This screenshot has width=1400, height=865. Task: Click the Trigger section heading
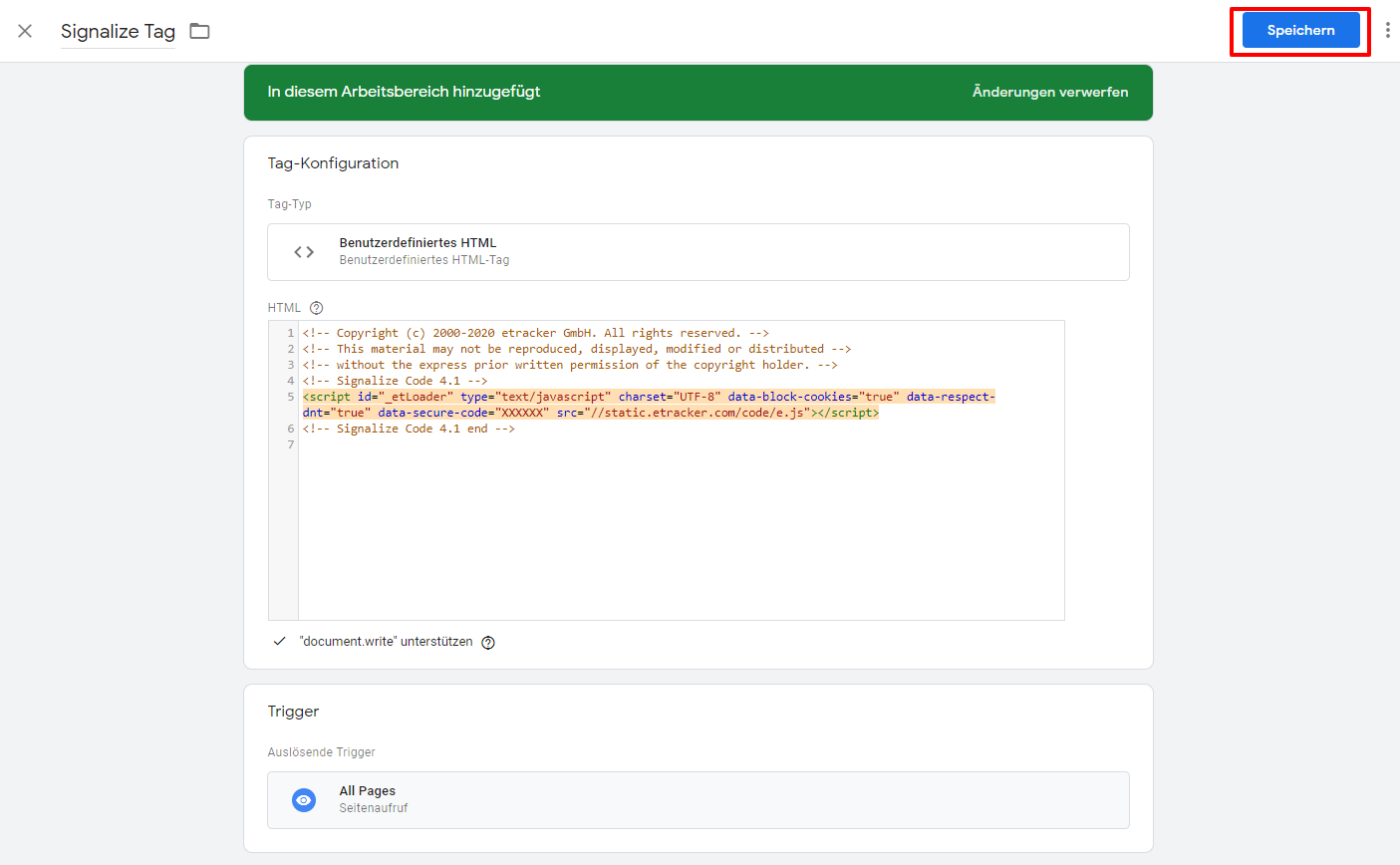[293, 712]
